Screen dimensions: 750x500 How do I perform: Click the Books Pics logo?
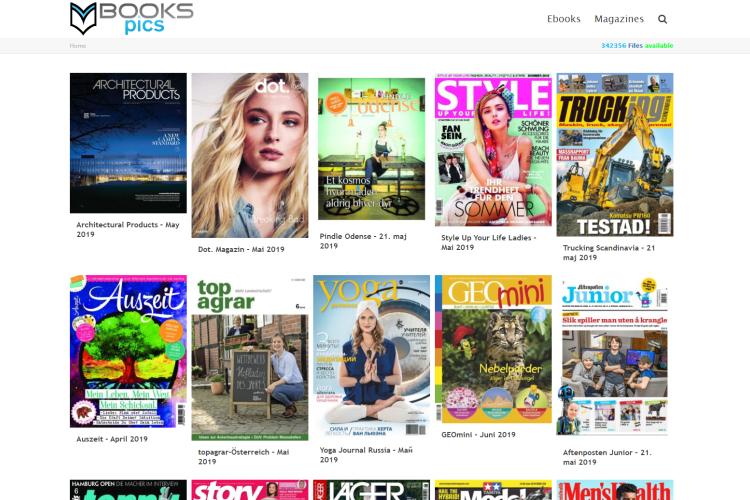[x=132, y=18]
